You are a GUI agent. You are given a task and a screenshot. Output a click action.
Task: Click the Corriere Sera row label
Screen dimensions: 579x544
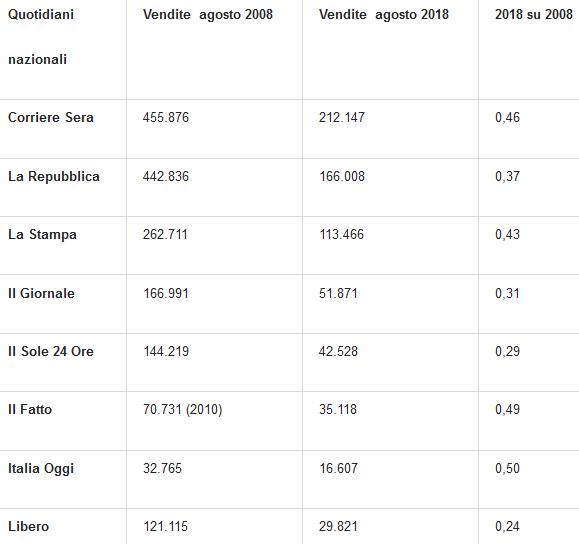51,117
